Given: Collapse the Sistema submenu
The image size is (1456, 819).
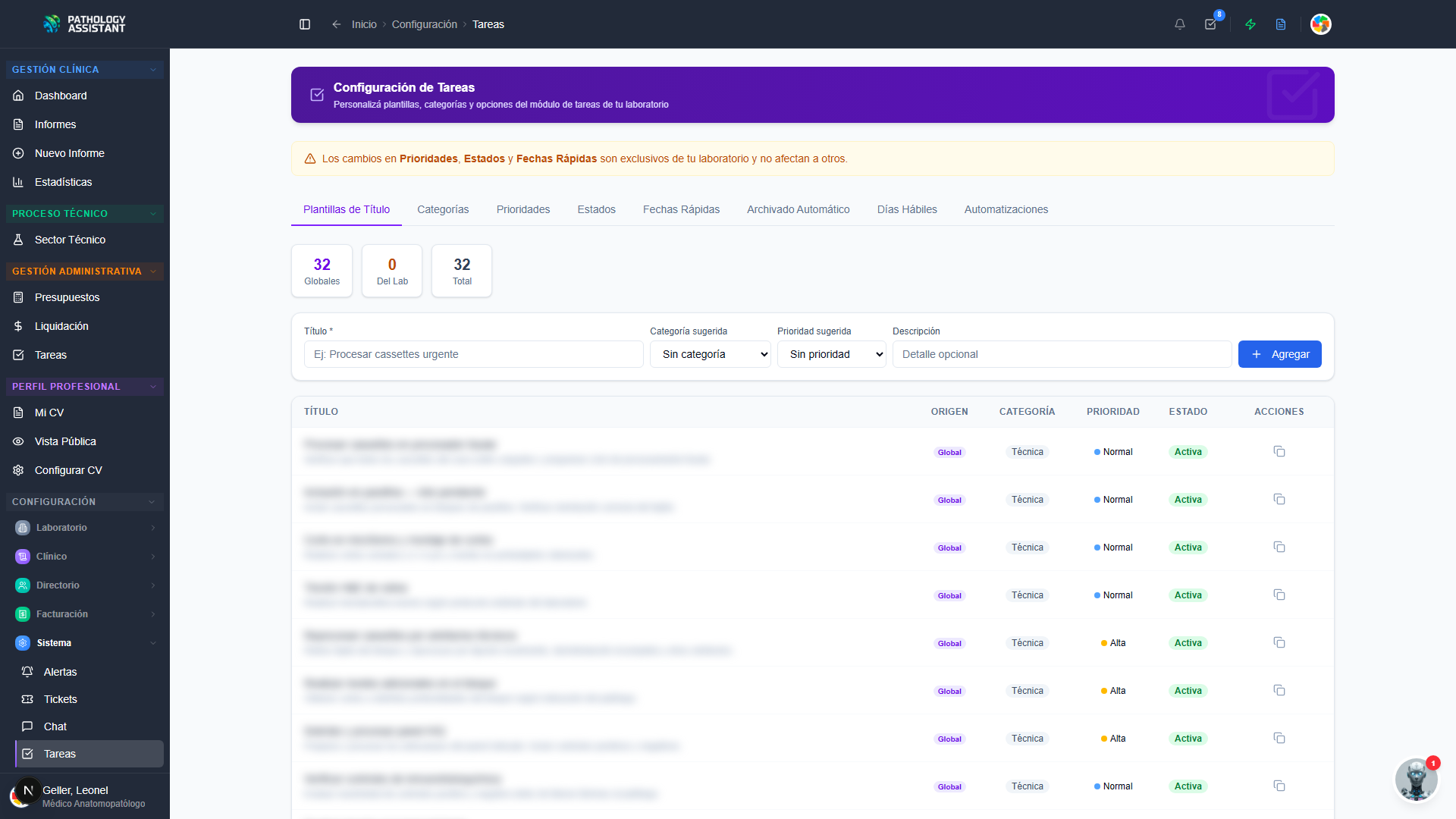Looking at the screenshot, I should coord(85,643).
